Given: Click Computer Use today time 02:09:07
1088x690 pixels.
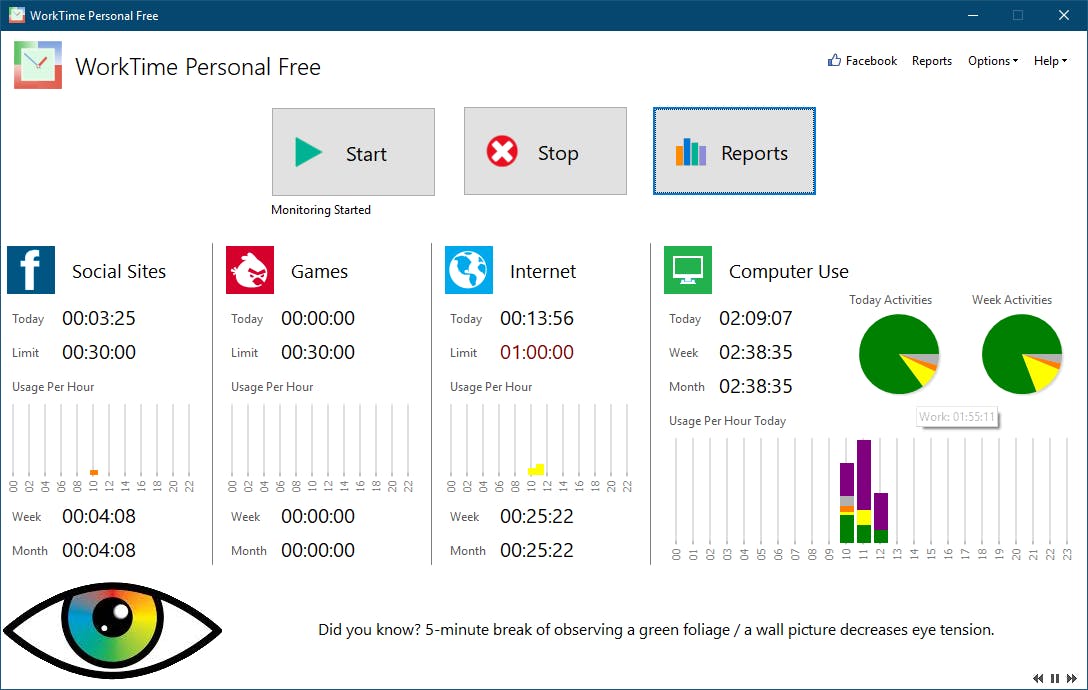Looking at the screenshot, I should [756, 319].
